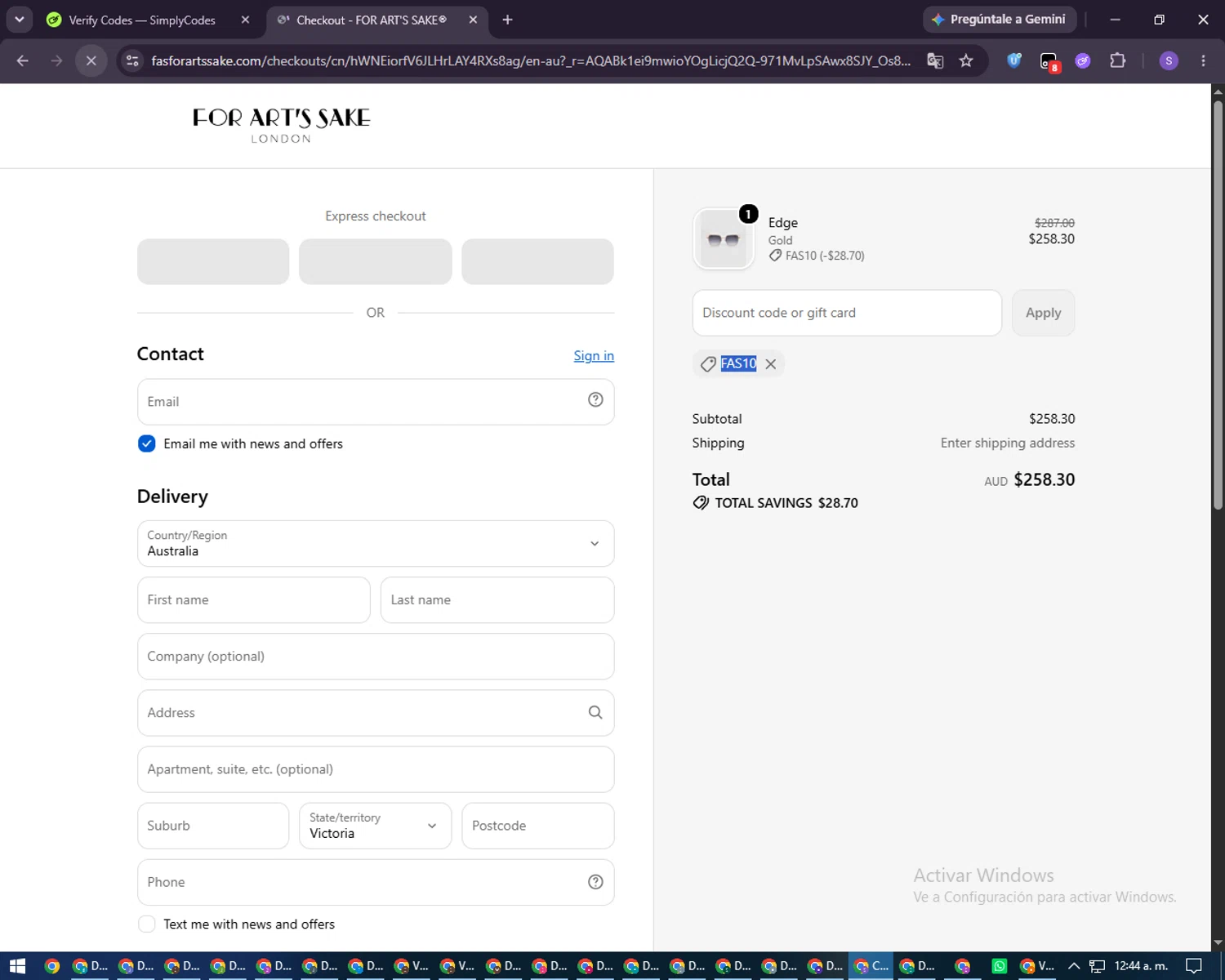Click the struck-through $287.00 price
The width and height of the screenshot is (1225, 980).
tap(1054, 223)
